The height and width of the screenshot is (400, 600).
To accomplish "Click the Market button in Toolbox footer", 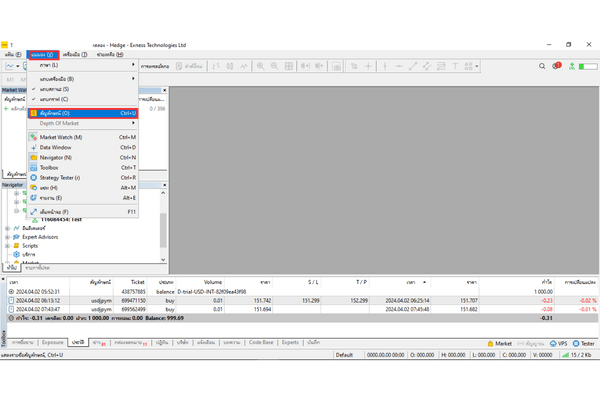I will [499, 342].
